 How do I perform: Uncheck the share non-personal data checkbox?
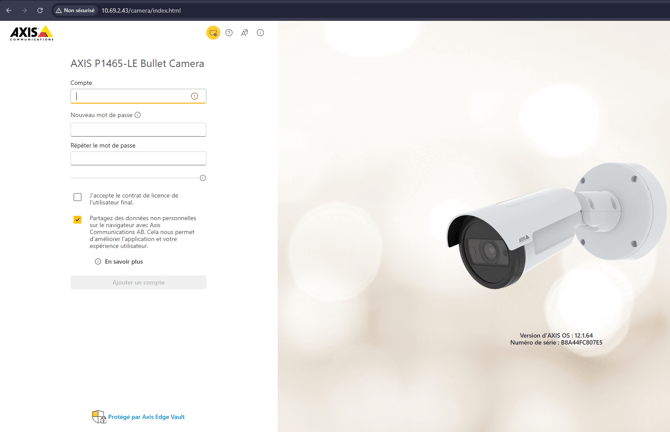click(x=77, y=219)
